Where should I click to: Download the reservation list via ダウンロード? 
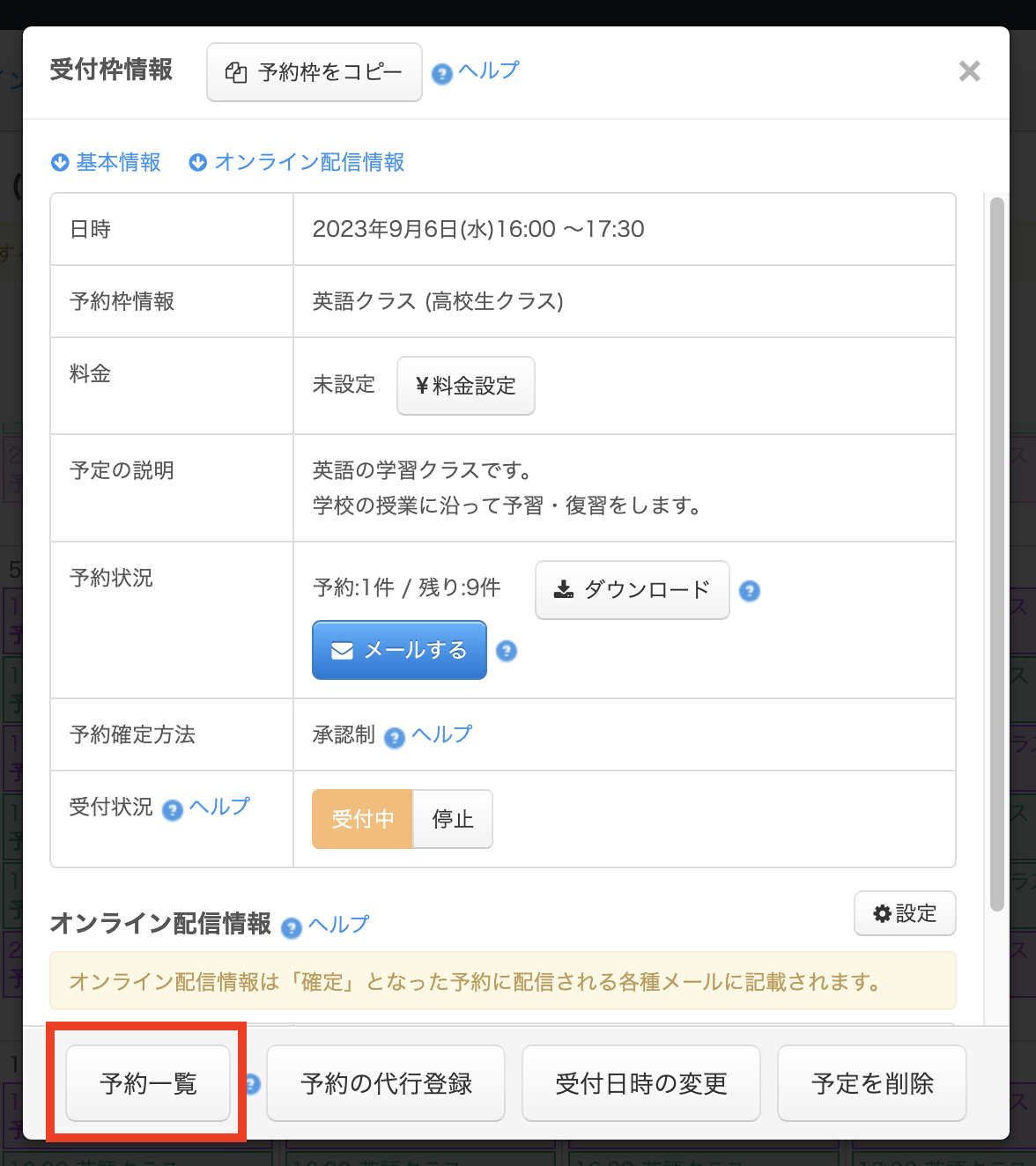632,590
